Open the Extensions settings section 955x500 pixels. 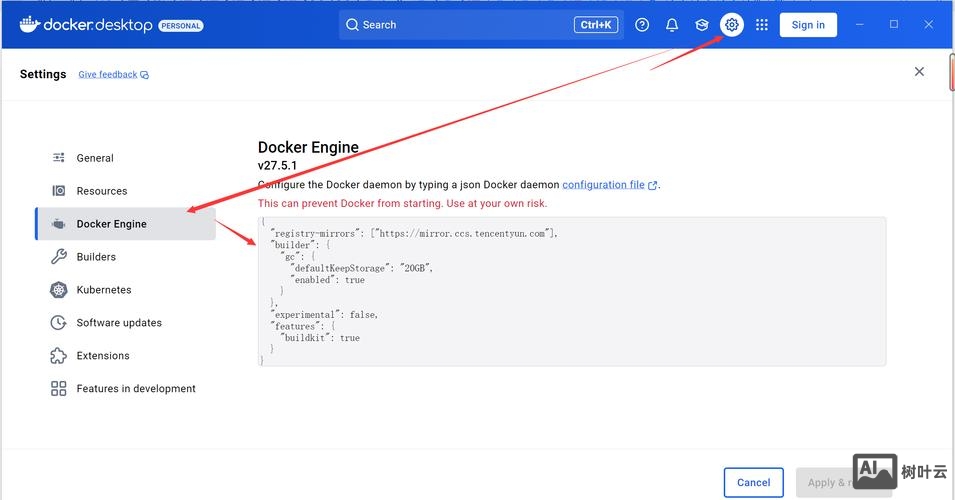(x=103, y=356)
